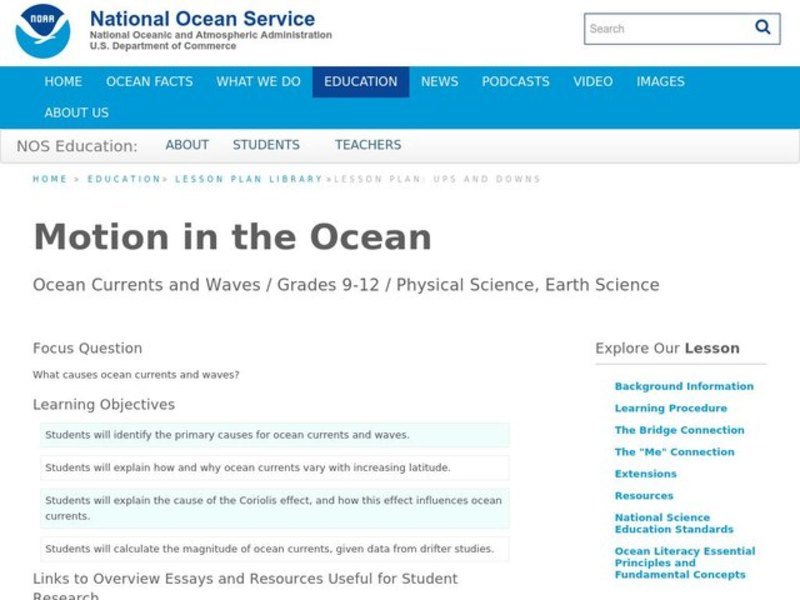Click the Learning Procedure link

(x=671, y=408)
